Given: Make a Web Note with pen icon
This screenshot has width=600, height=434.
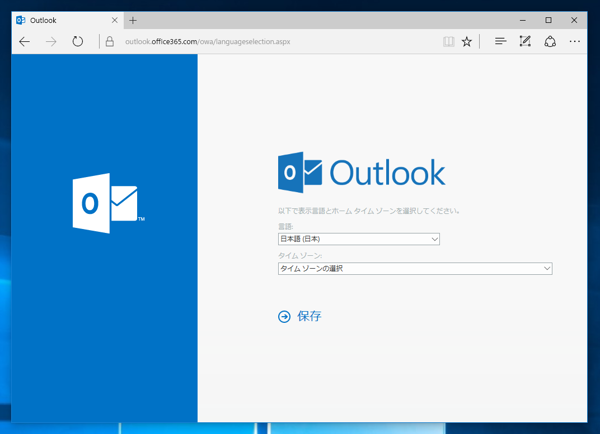Looking at the screenshot, I should click(525, 41).
